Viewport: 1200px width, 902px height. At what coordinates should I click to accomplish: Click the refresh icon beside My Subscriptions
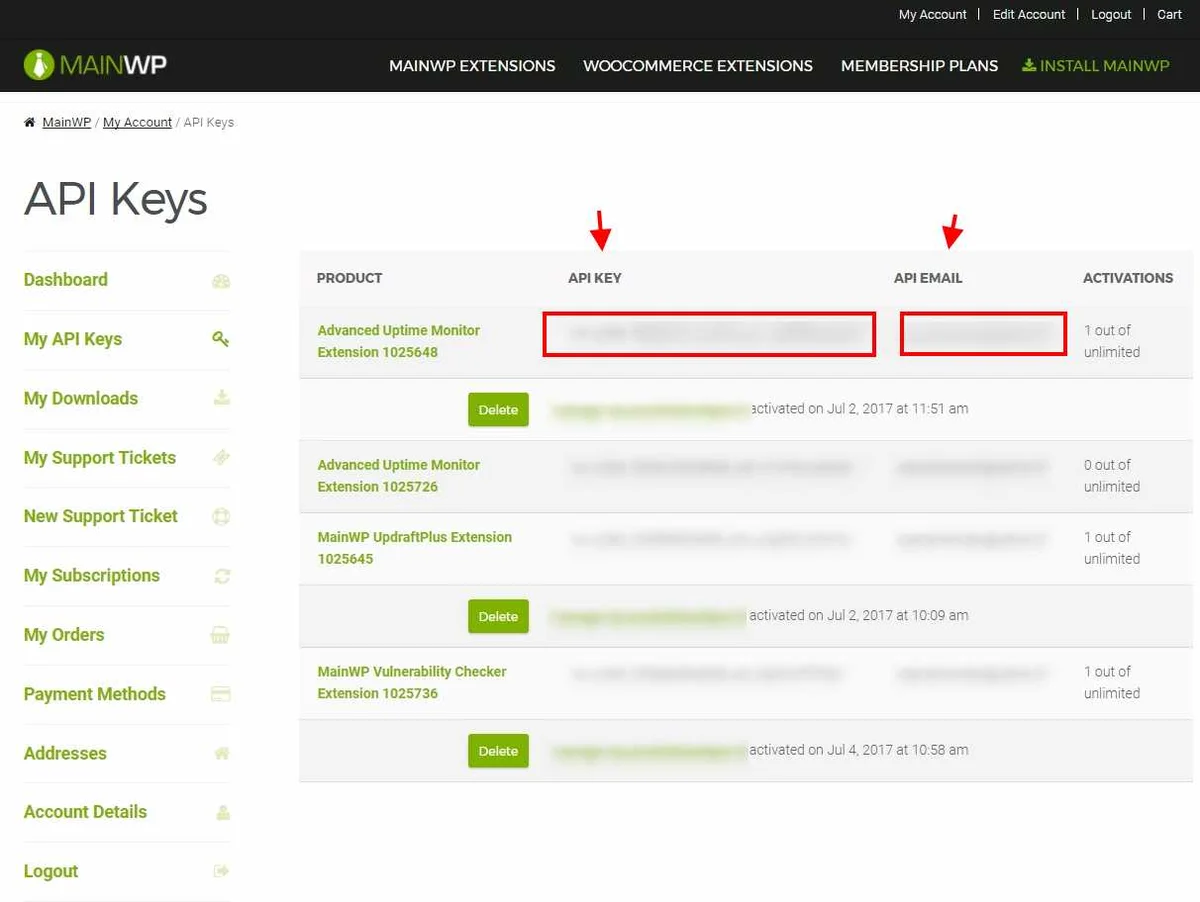(x=221, y=576)
